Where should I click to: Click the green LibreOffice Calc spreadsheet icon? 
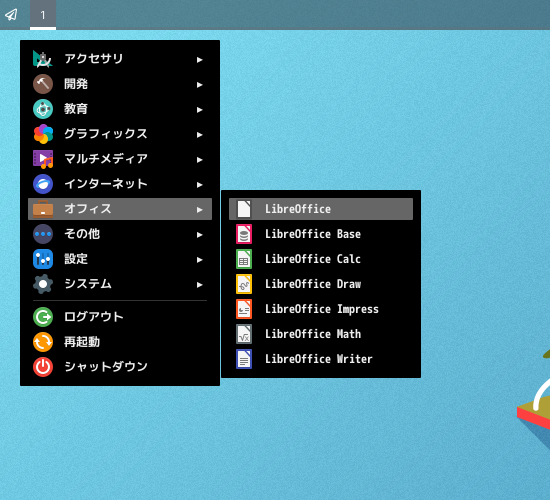point(244,259)
